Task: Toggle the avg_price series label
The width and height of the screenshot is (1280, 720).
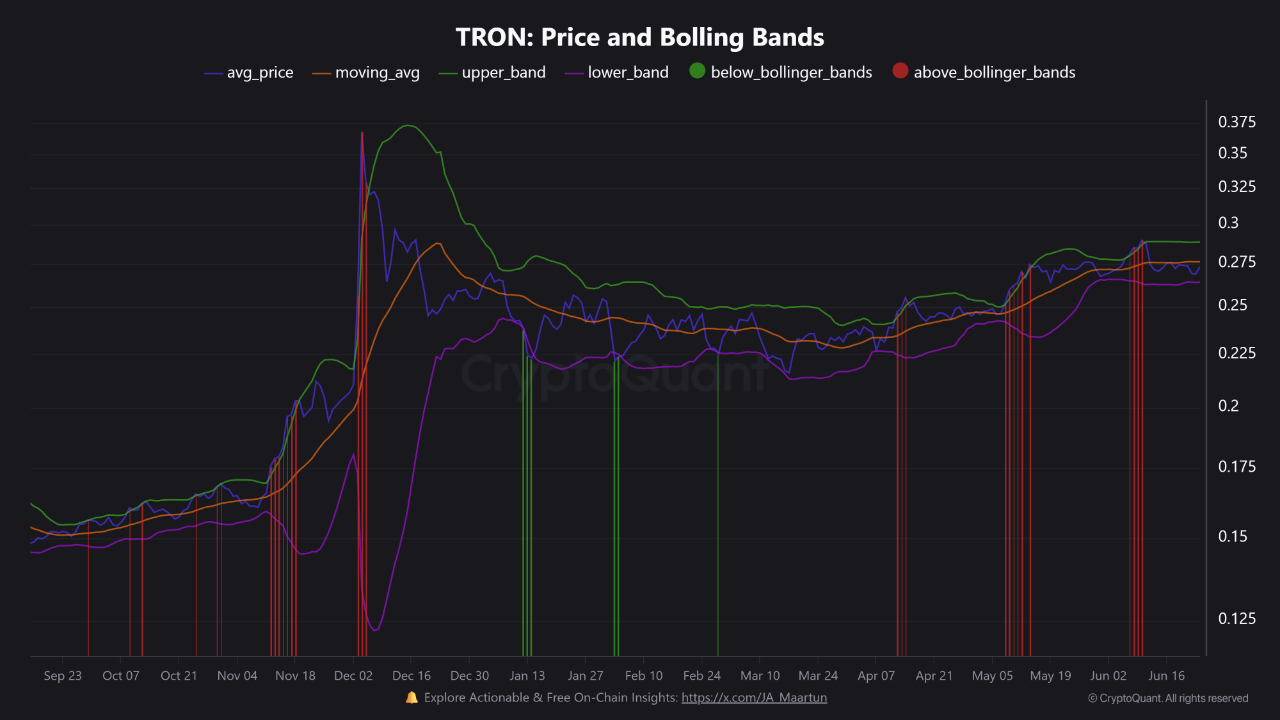Action: (x=260, y=73)
